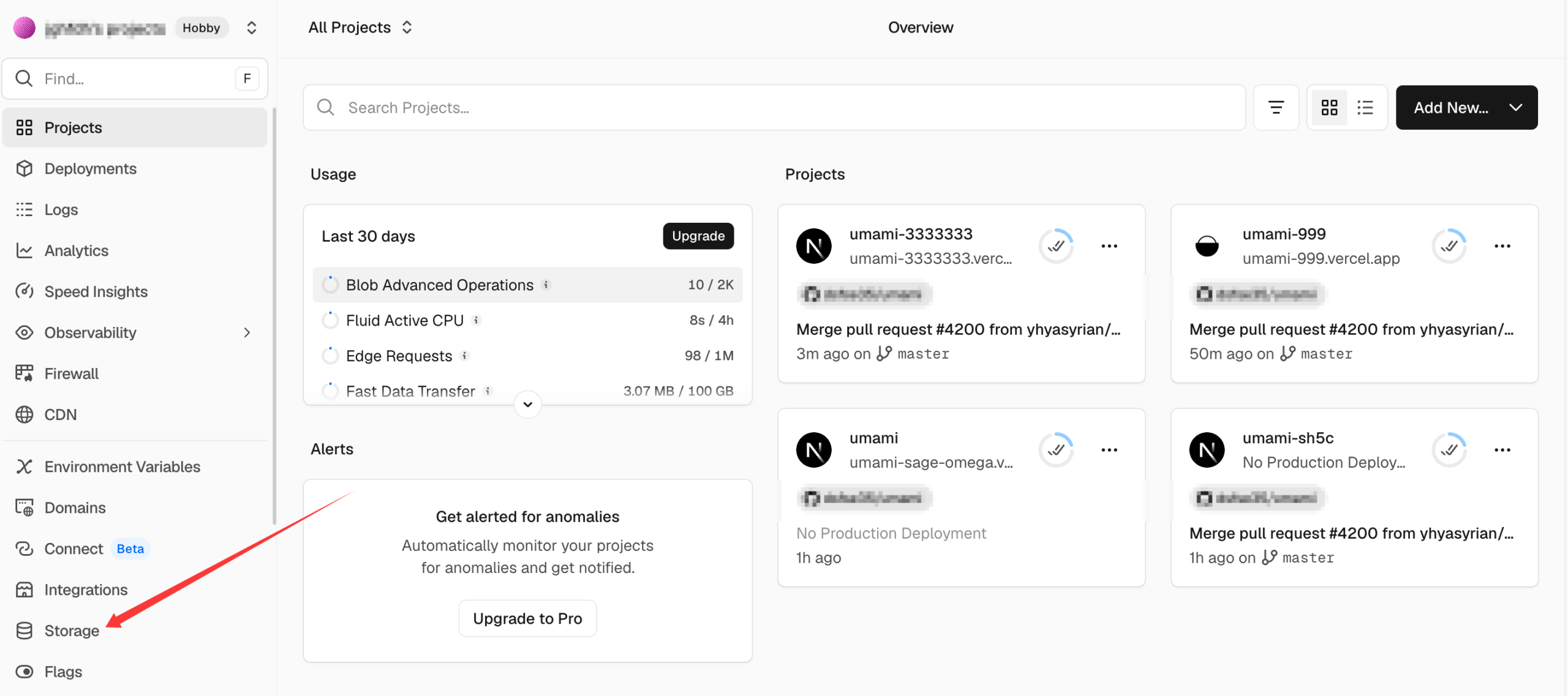
Task: Click info icon beside Fluid Active CPU
Action: (477, 320)
